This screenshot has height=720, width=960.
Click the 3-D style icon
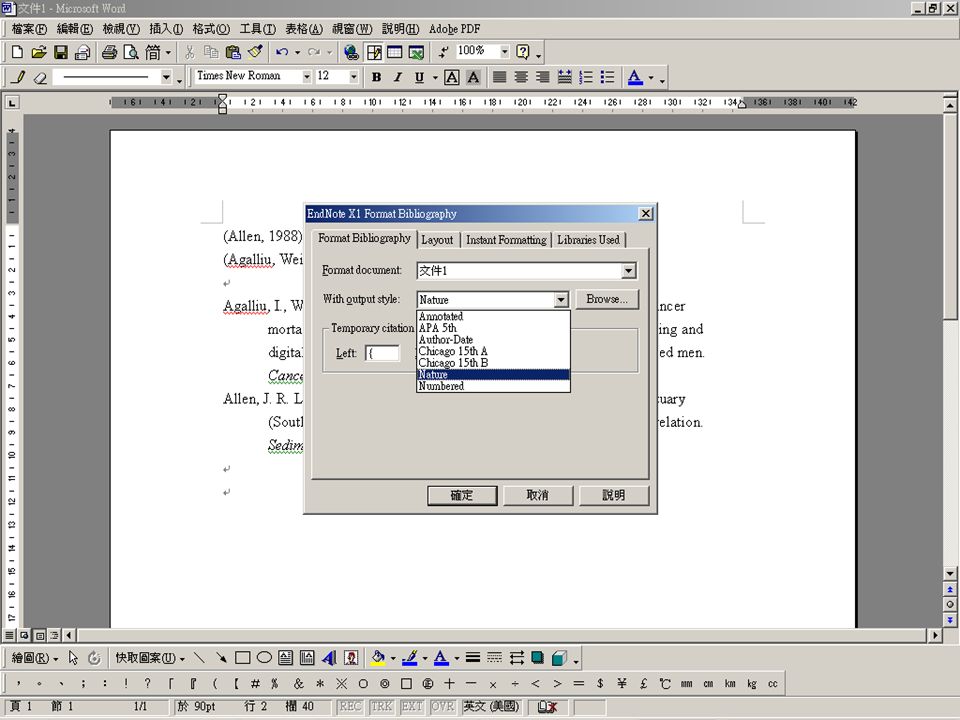[x=559, y=658]
